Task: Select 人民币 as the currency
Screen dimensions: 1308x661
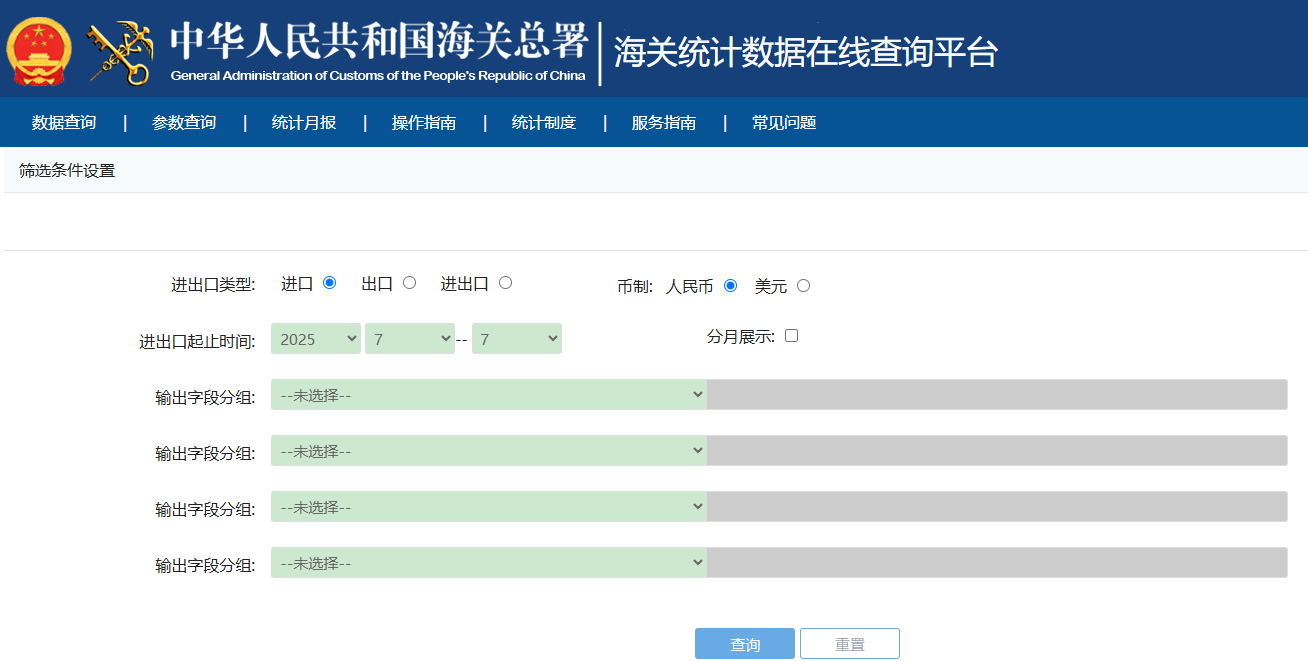Action: click(729, 285)
